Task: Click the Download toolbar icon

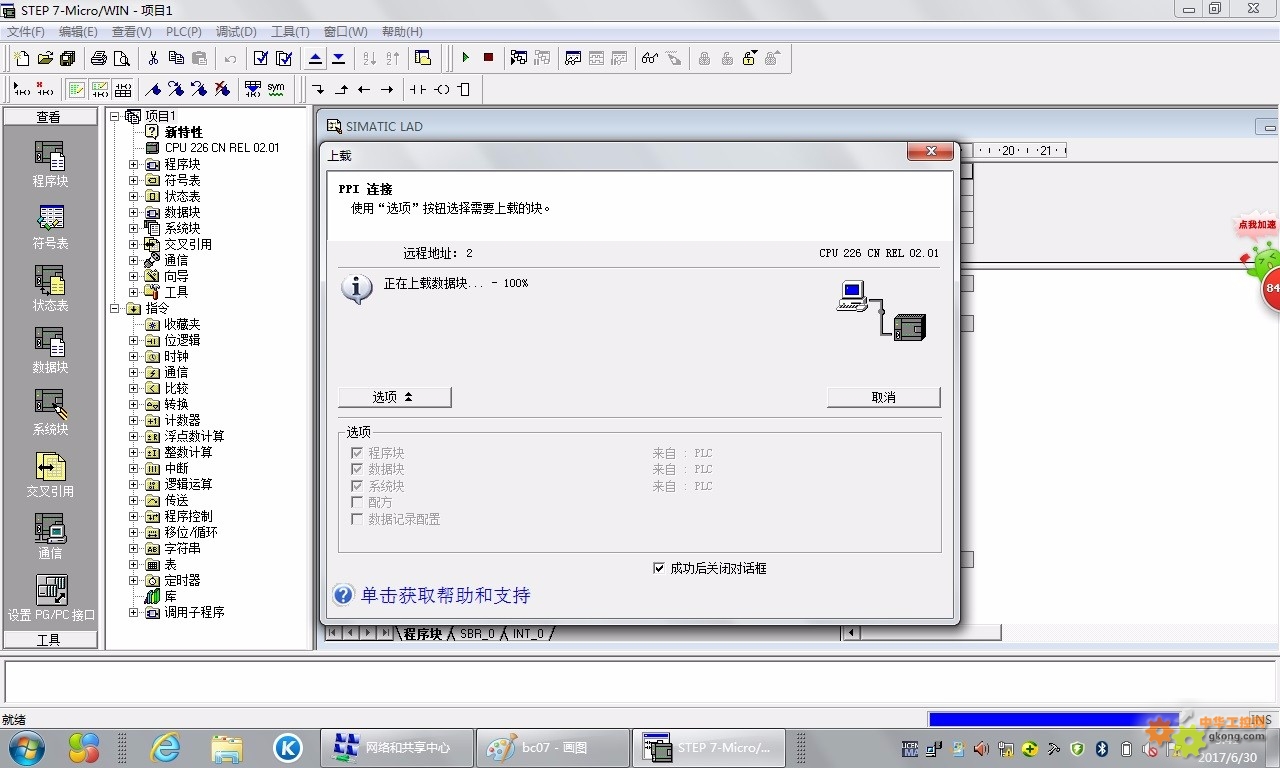Action: 339,58
